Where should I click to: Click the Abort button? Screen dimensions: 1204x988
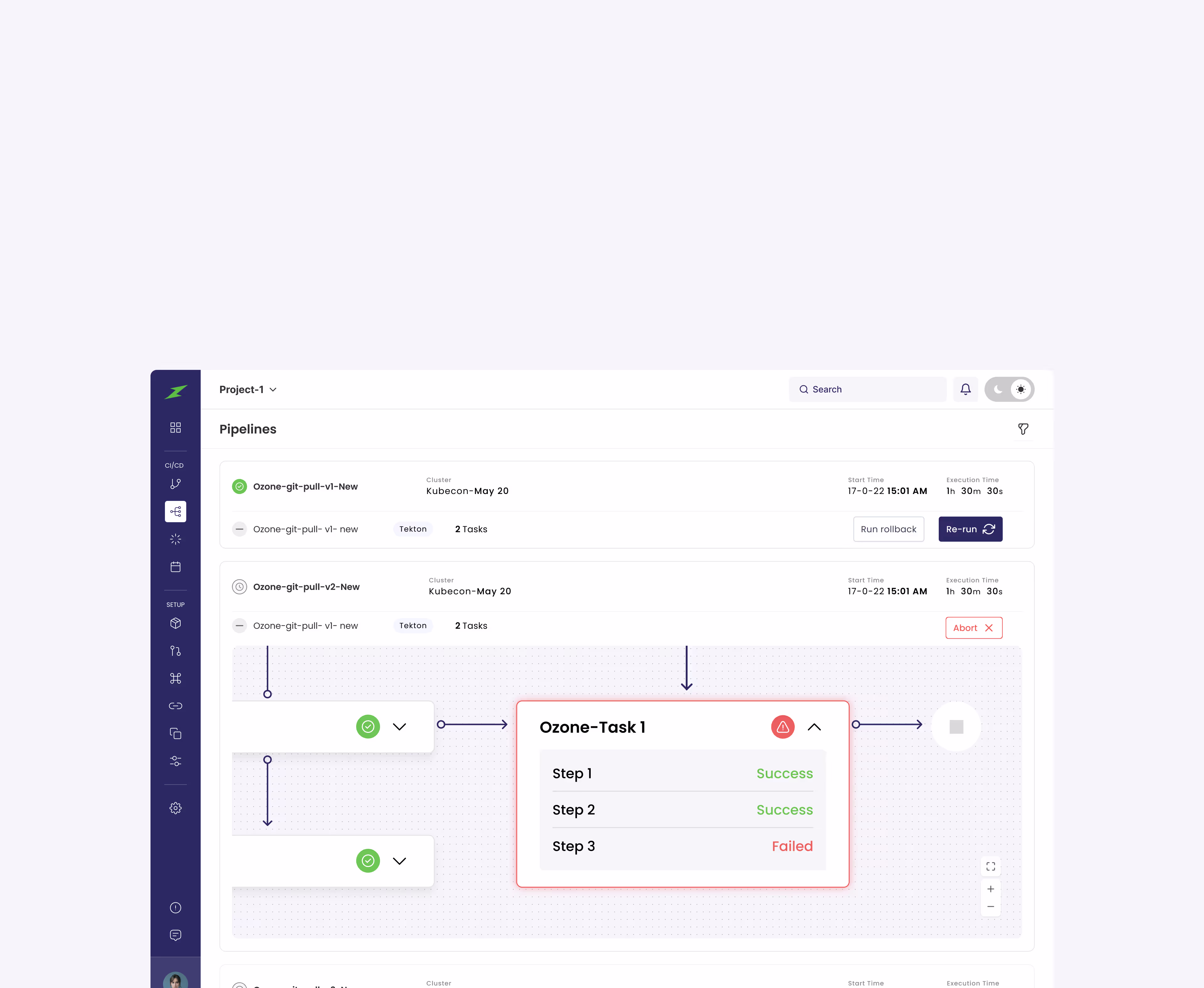(974, 628)
